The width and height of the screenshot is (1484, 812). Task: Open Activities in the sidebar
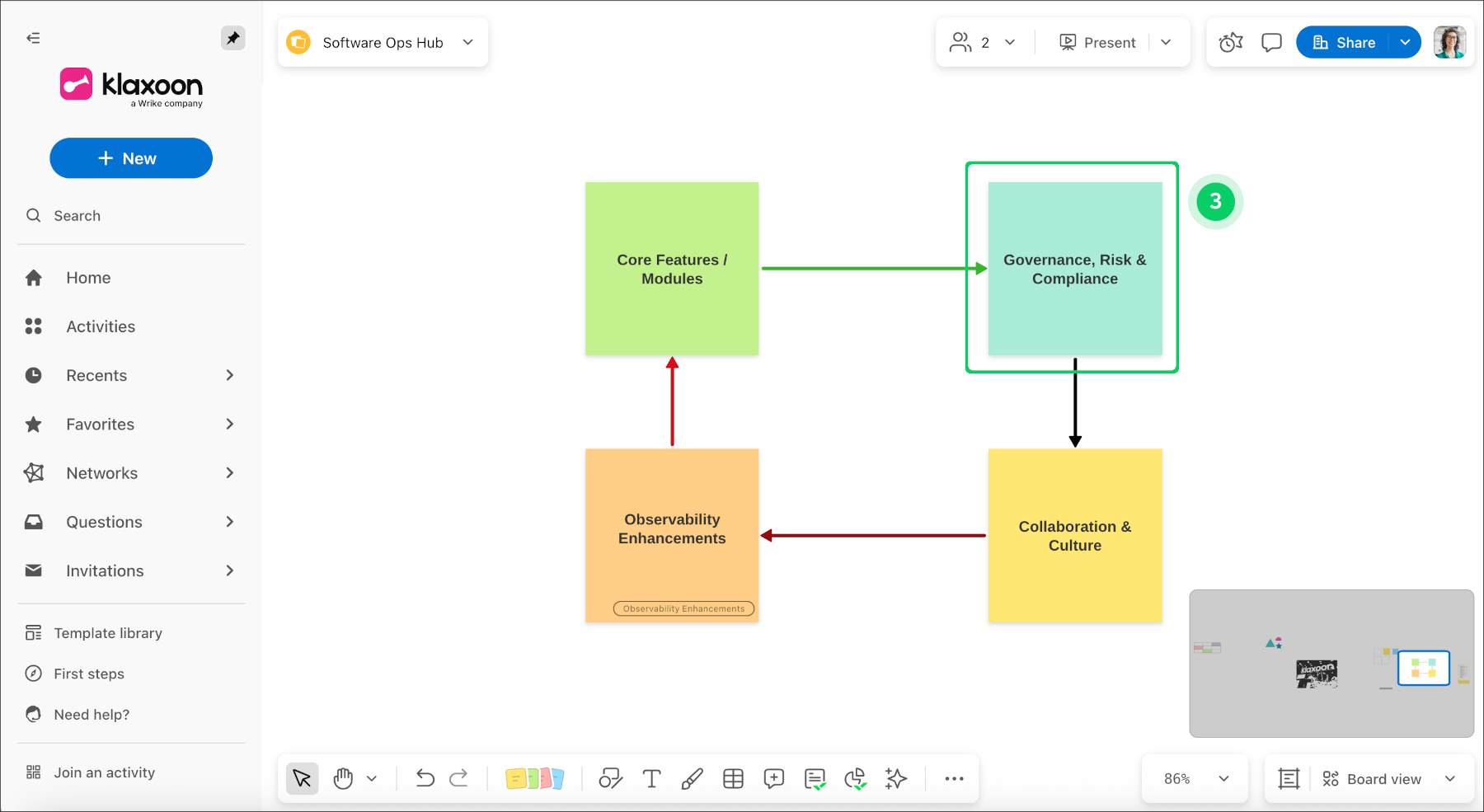pyautogui.click(x=101, y=327)
